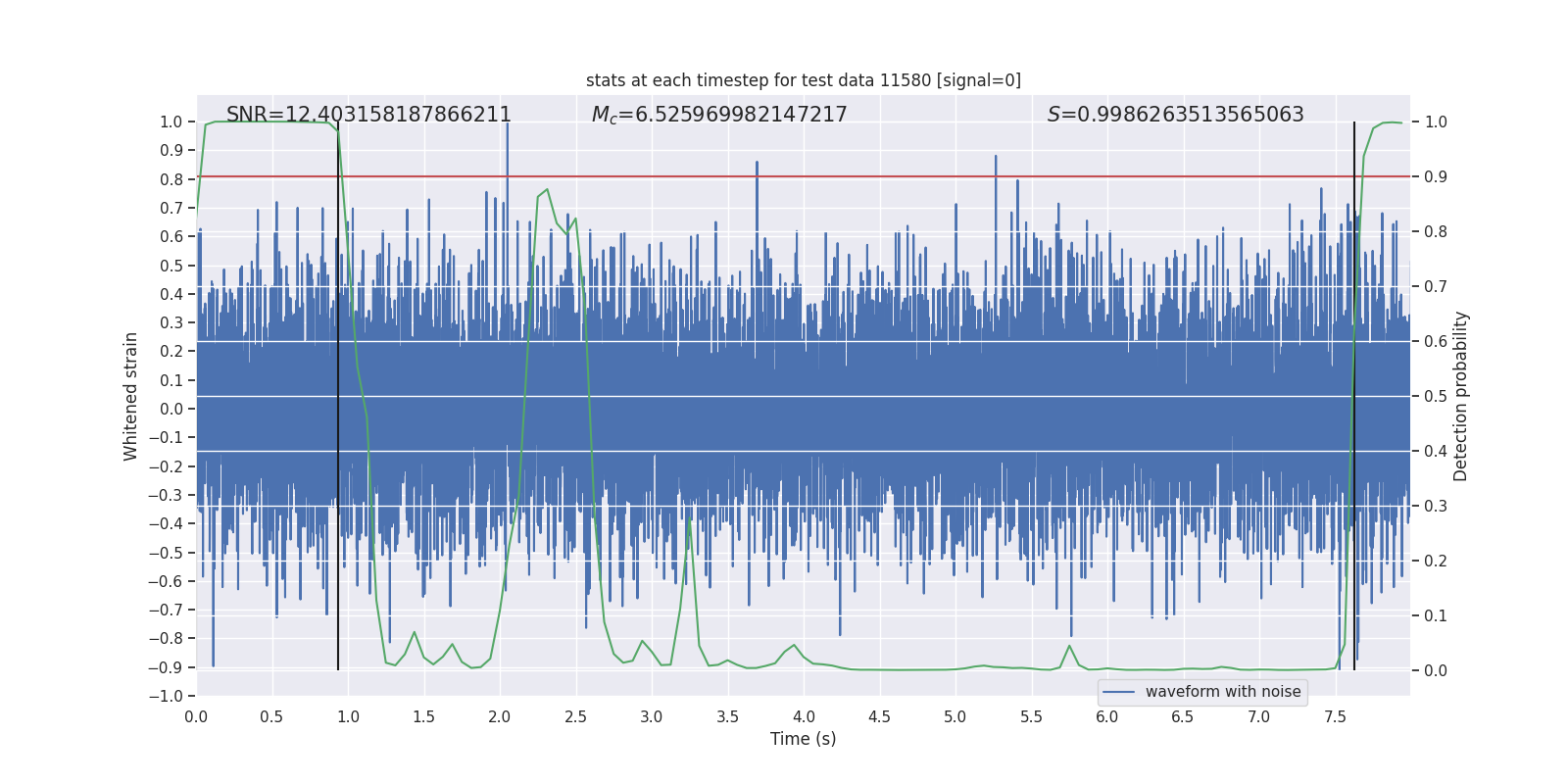
Task: Click the blue line sample in legend
Action: 1119,692
